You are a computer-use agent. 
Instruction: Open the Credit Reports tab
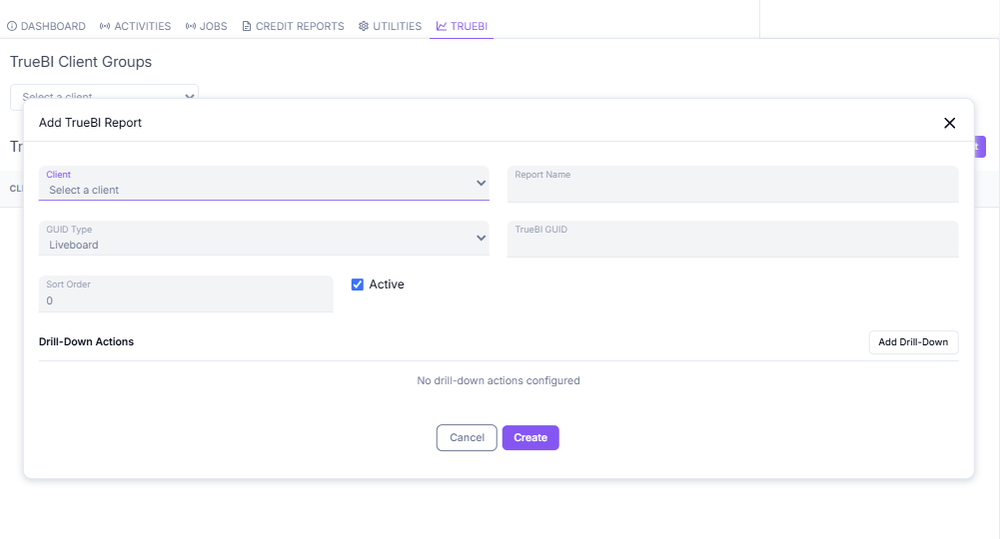point(293,26)
